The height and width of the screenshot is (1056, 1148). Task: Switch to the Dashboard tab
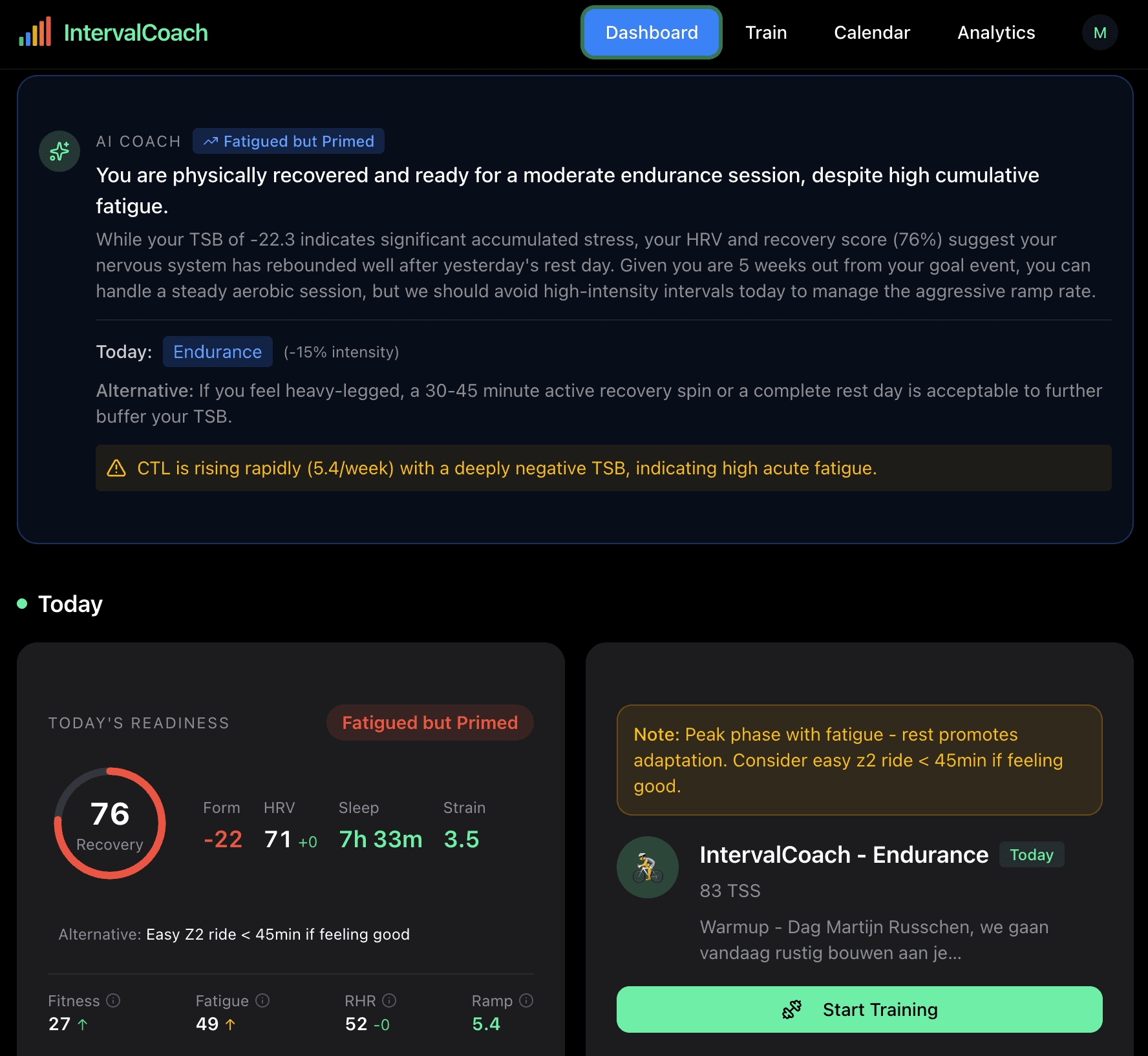652,32
